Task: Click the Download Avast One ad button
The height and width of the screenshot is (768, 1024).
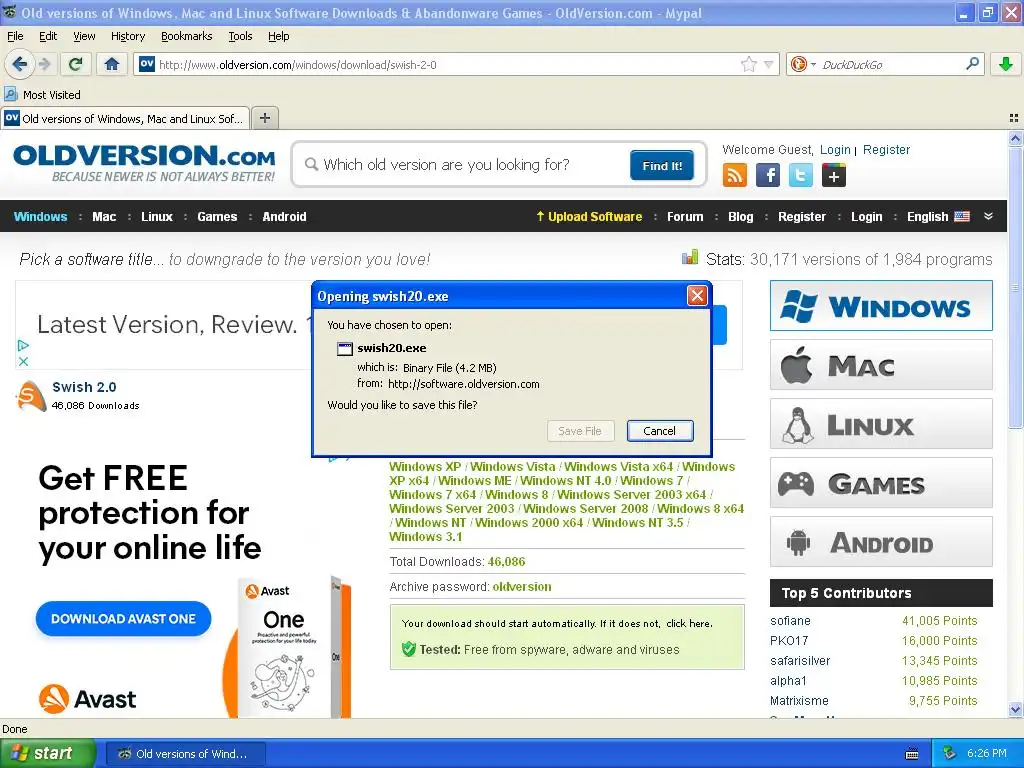Action: (x=123, y=618)
